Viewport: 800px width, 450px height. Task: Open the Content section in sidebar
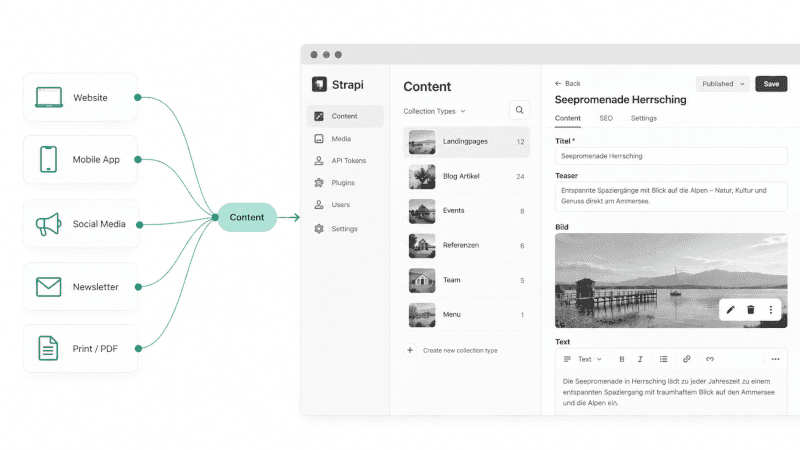click(345, 116)
